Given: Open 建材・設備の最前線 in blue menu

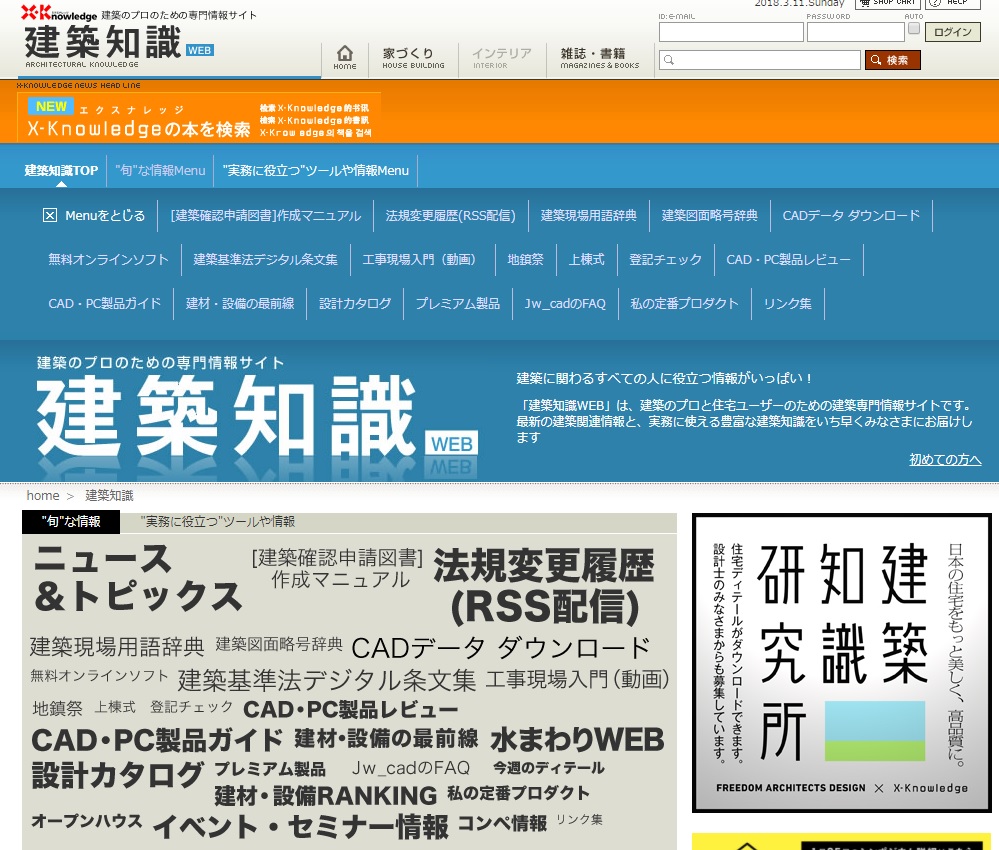Looking at the screenshot, I should tap(240, 303).
